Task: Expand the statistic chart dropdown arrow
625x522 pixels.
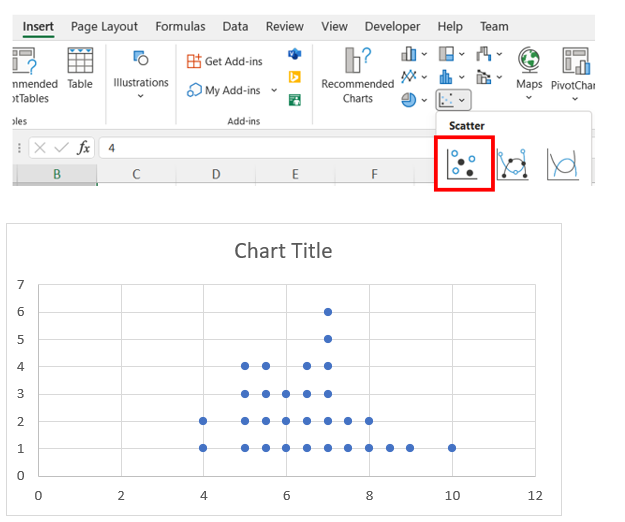Action: (x=462, y=77)
